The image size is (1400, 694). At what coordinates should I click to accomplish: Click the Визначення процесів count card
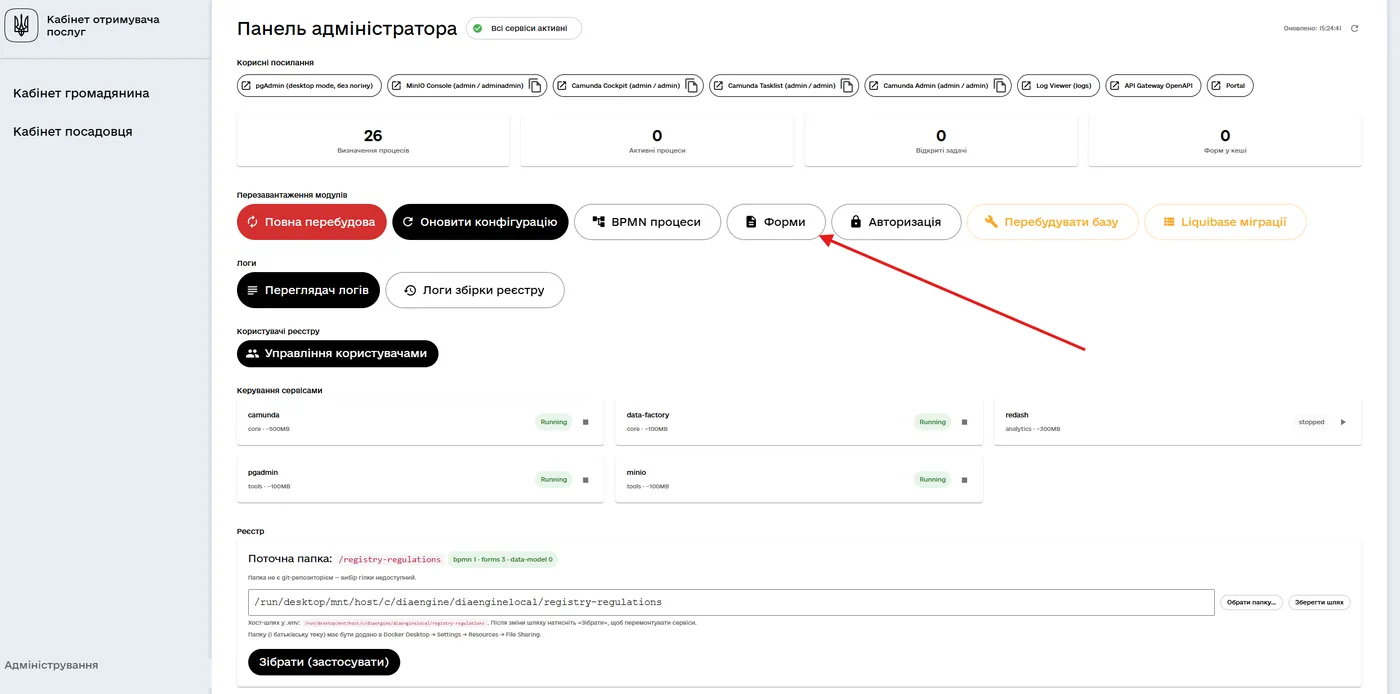pos(373,140)
